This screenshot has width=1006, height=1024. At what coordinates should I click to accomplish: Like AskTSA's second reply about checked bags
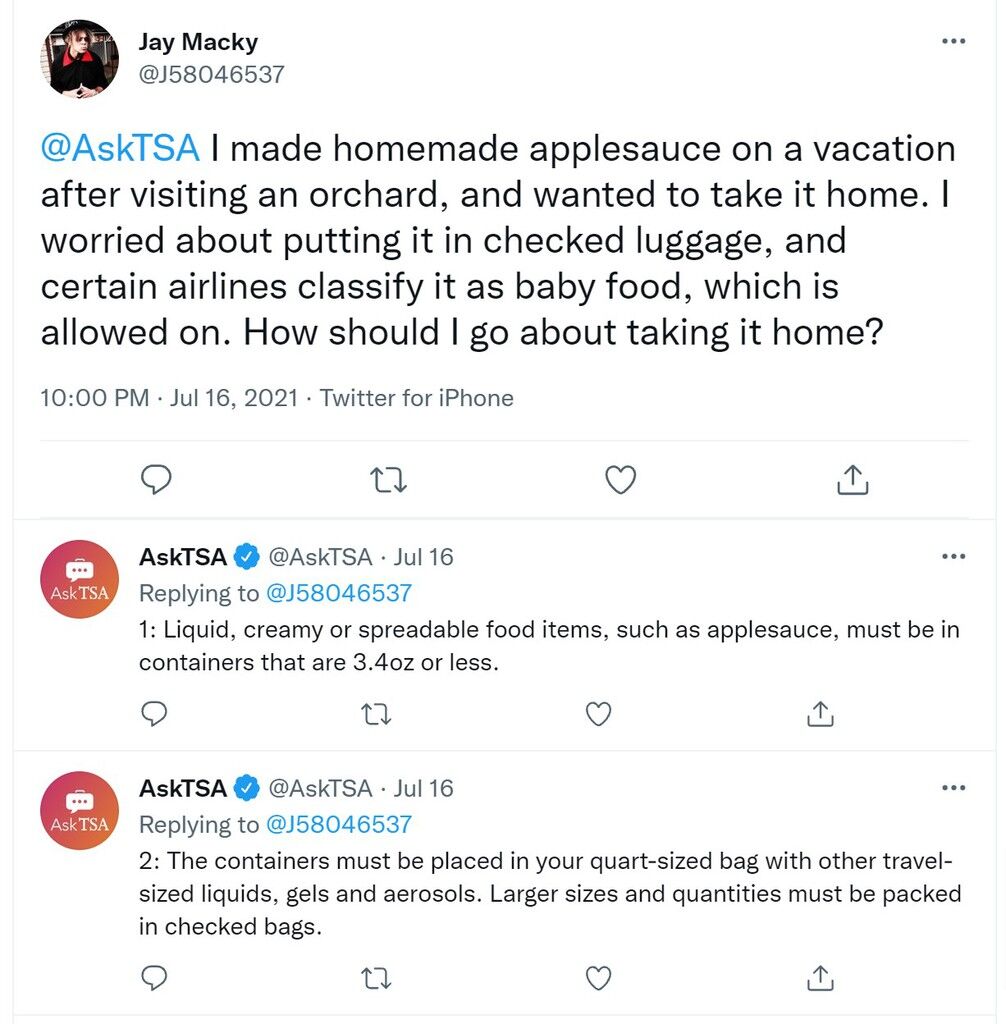[598, 978]
